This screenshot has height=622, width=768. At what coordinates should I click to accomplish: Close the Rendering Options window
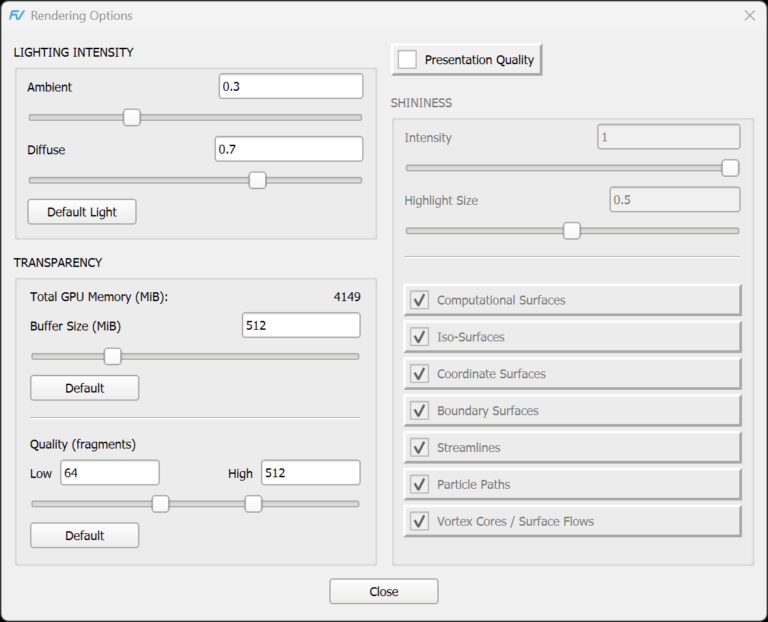749,16
